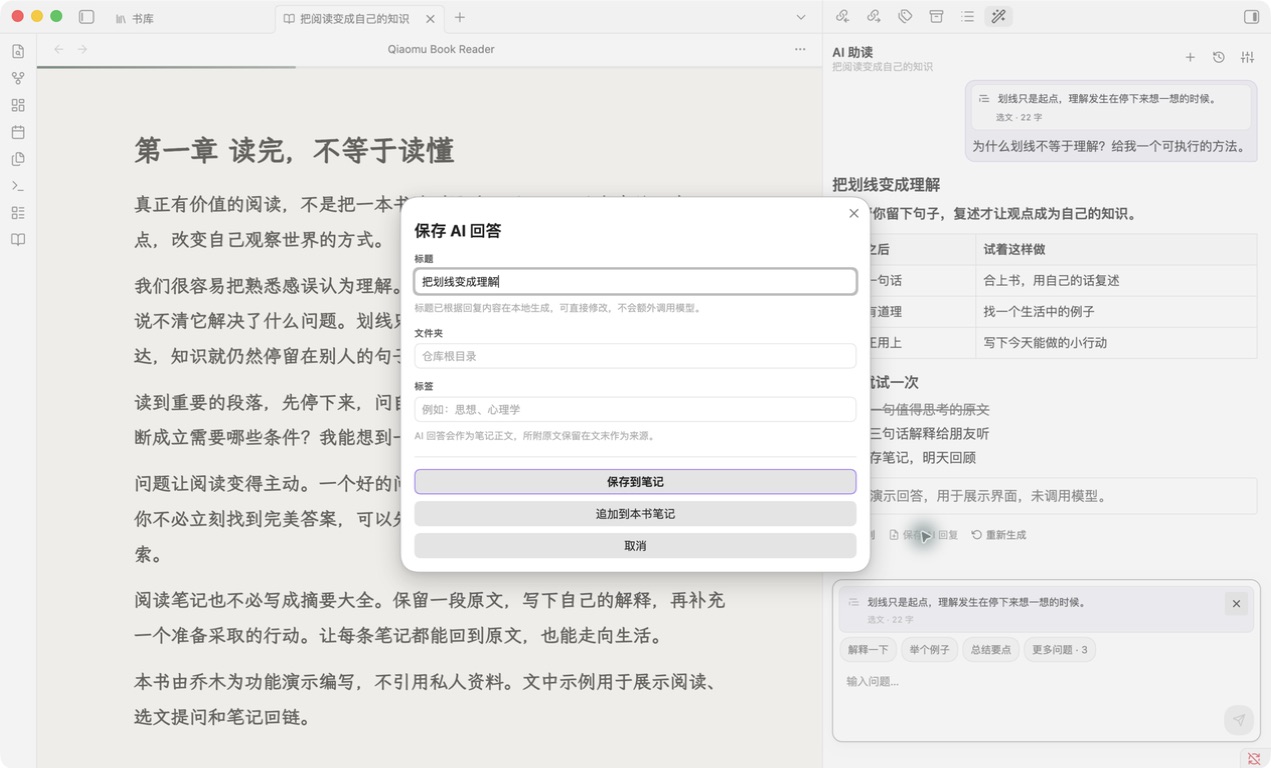Open the graph view icon in left ribbon
1271x768 pixels.
tap(18, 78)
